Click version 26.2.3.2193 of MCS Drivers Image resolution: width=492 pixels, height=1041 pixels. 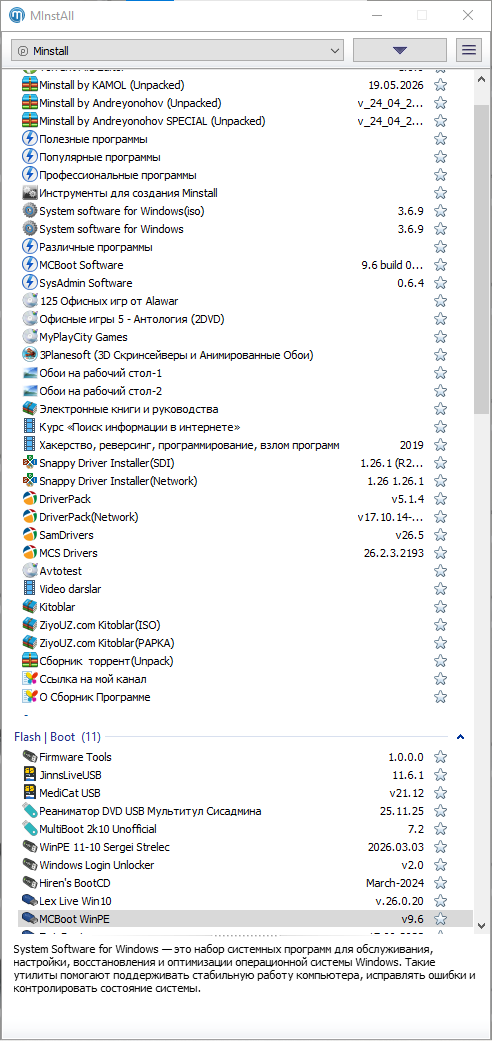pos(393,553)
